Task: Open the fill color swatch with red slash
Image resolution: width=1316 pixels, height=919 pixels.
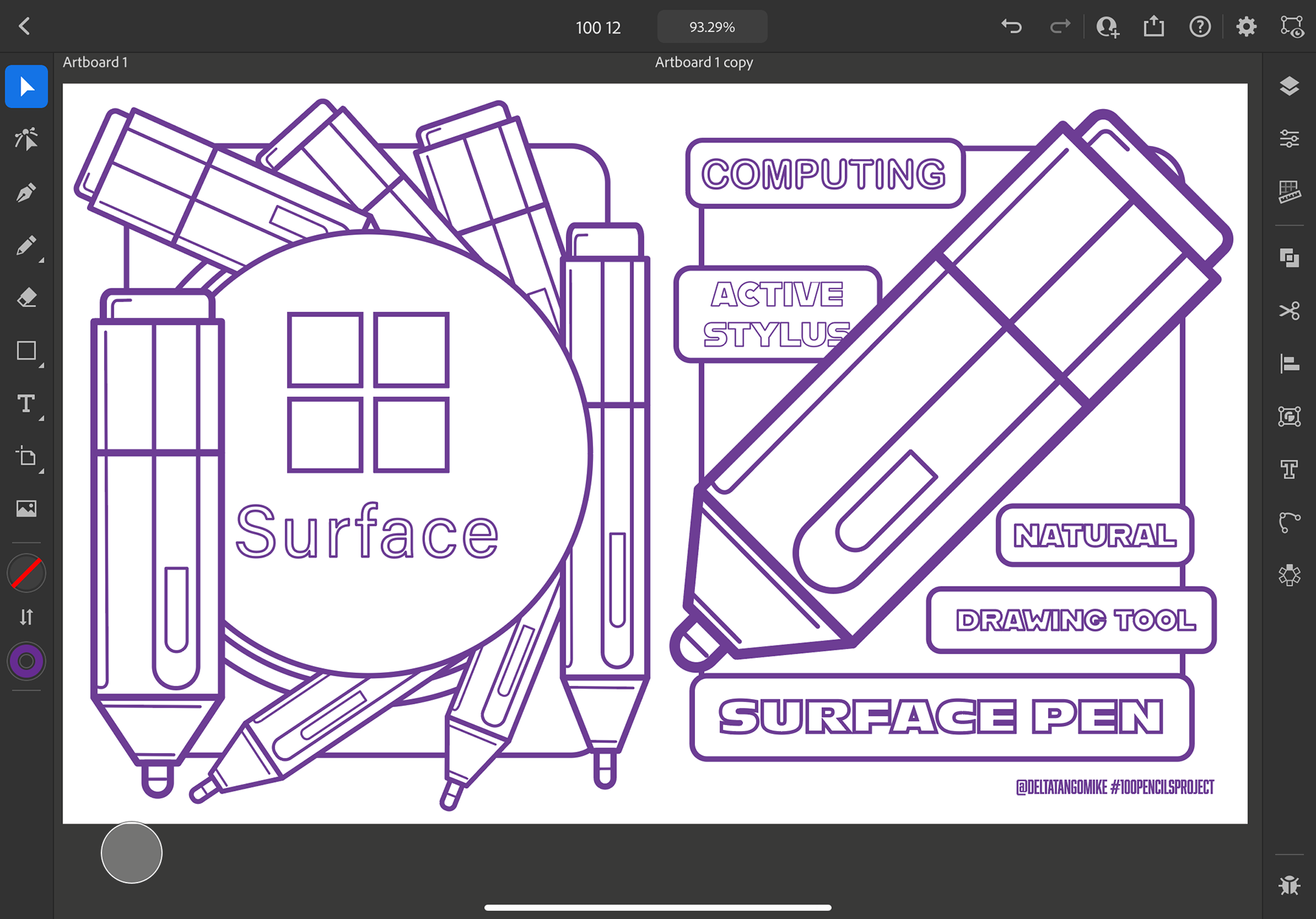Action: (x=26, y=574)
